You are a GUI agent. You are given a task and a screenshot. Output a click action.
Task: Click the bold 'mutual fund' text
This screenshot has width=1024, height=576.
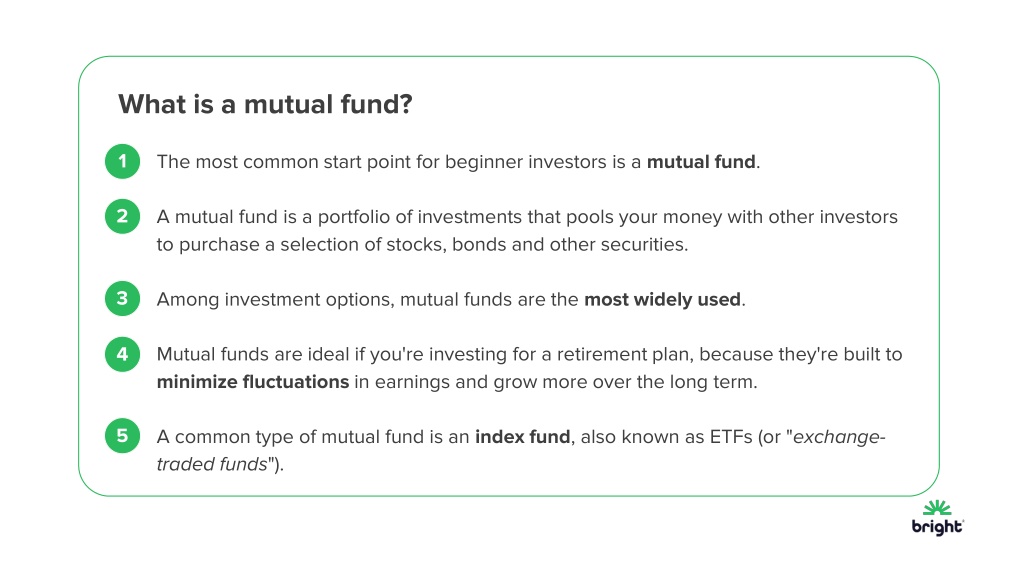click(x=701, y=162)
